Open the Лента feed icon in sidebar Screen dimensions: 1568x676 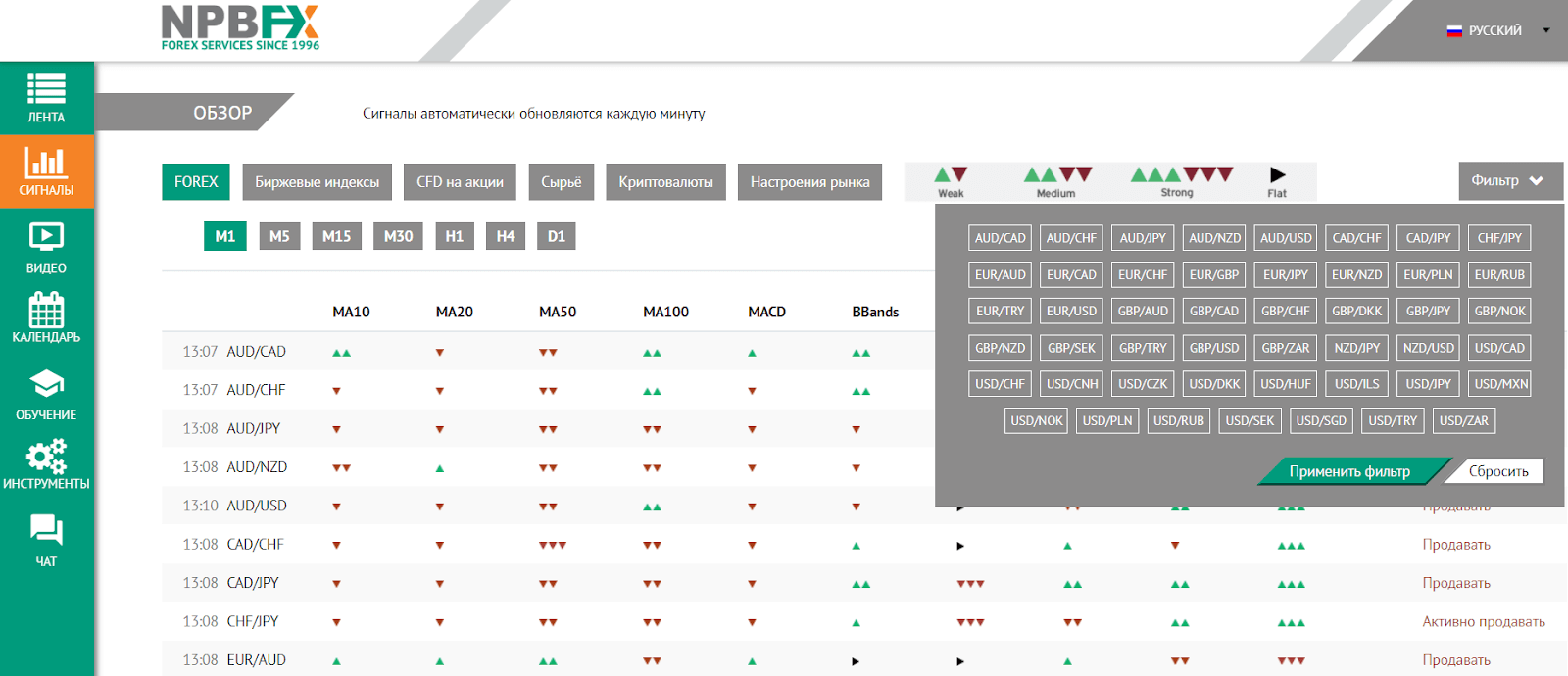pyautogui.click(x=46, y=89)
